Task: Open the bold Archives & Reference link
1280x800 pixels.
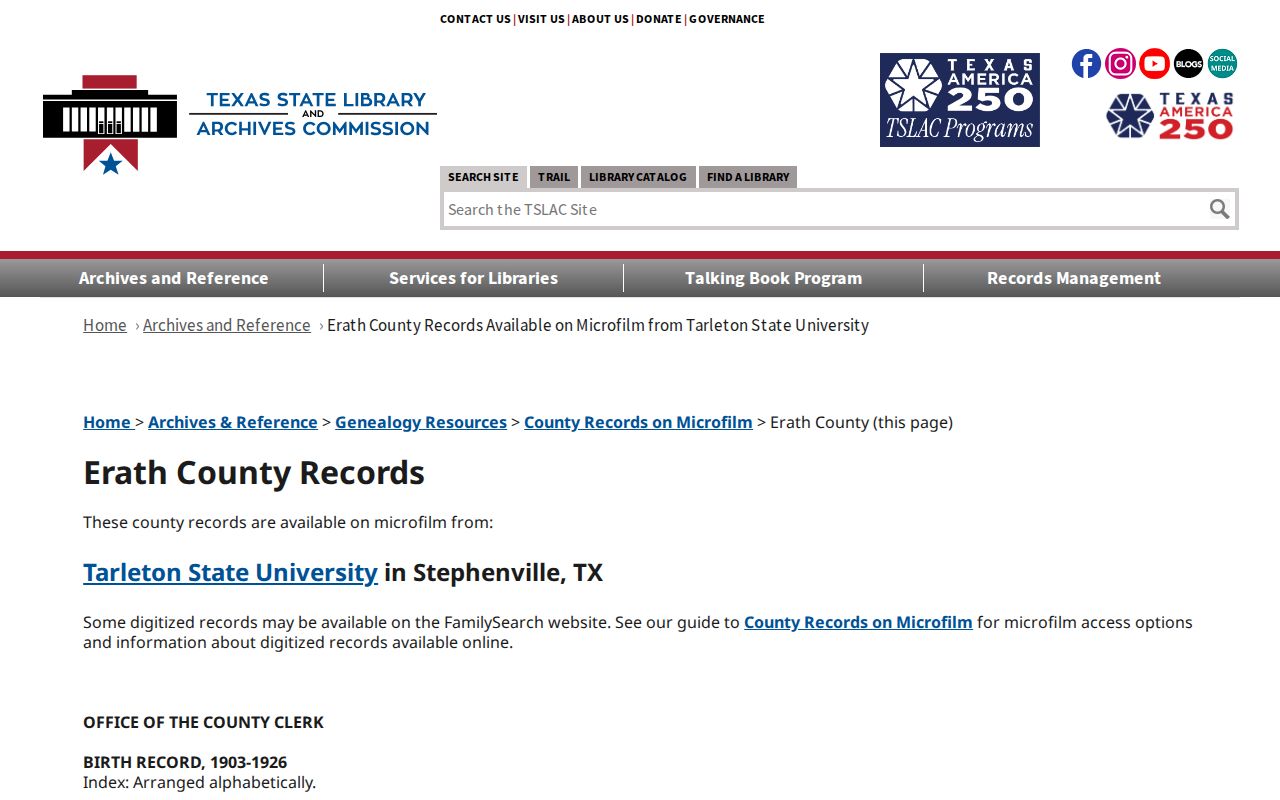Action: (233, 422)
